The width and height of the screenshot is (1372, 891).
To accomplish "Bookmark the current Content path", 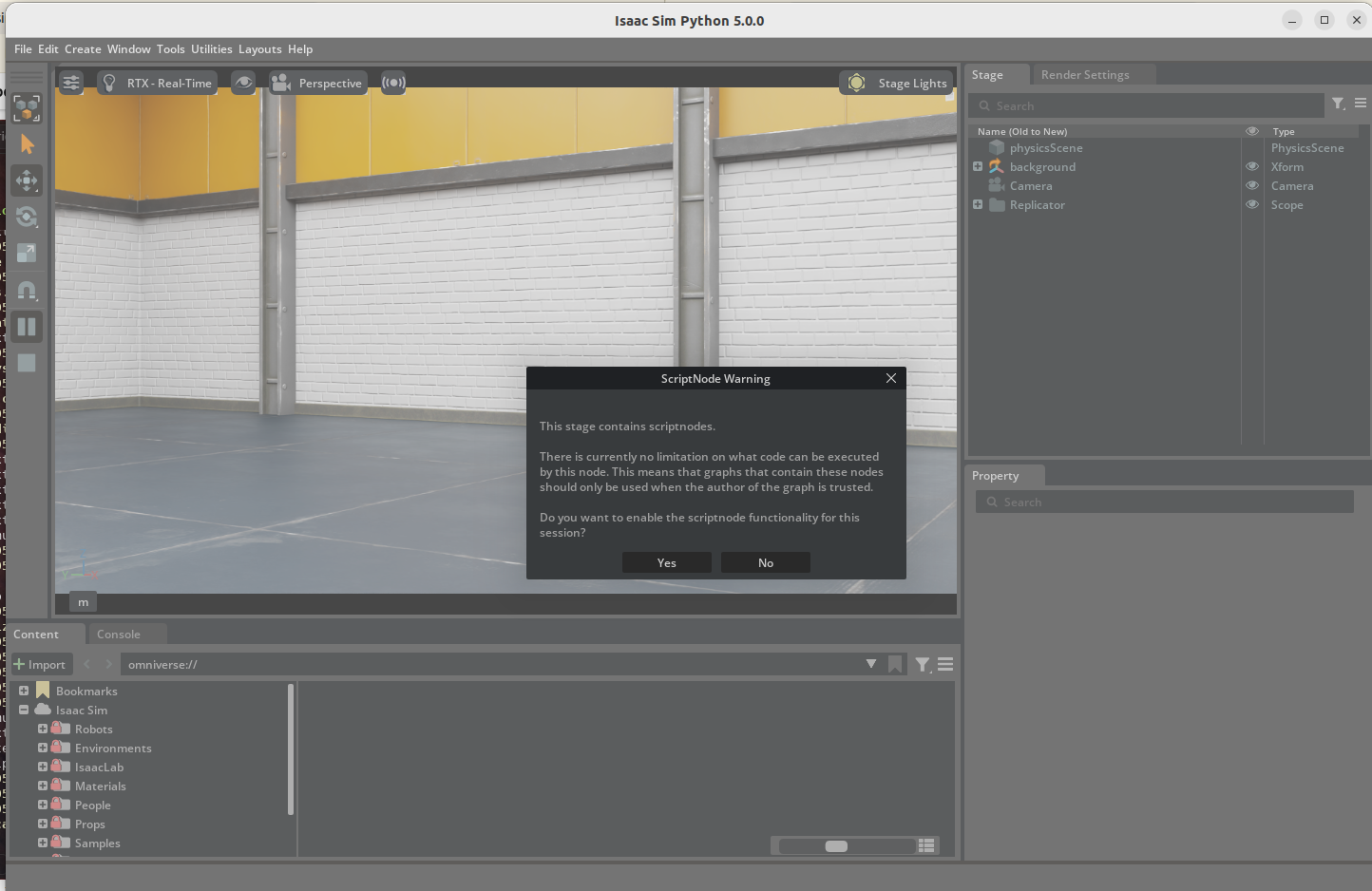I will coord(895,665).
